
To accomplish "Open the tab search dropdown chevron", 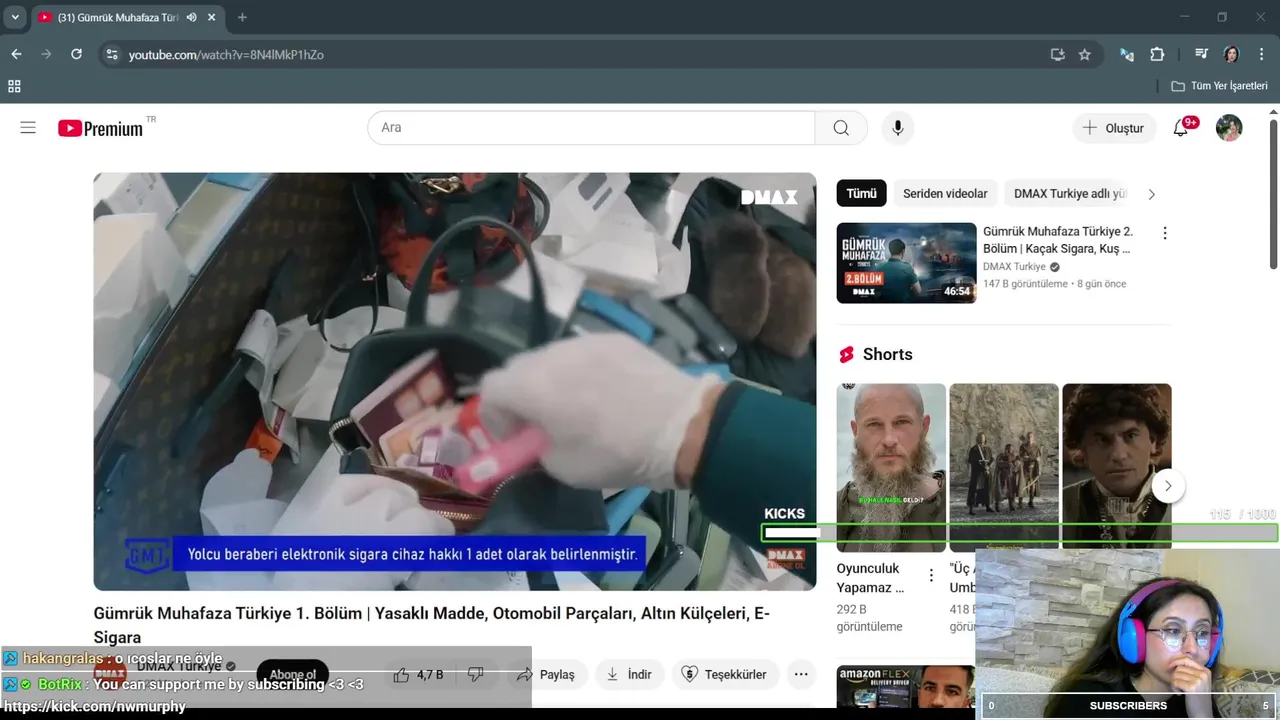I will pyautogui.click(x=15, y=17).
